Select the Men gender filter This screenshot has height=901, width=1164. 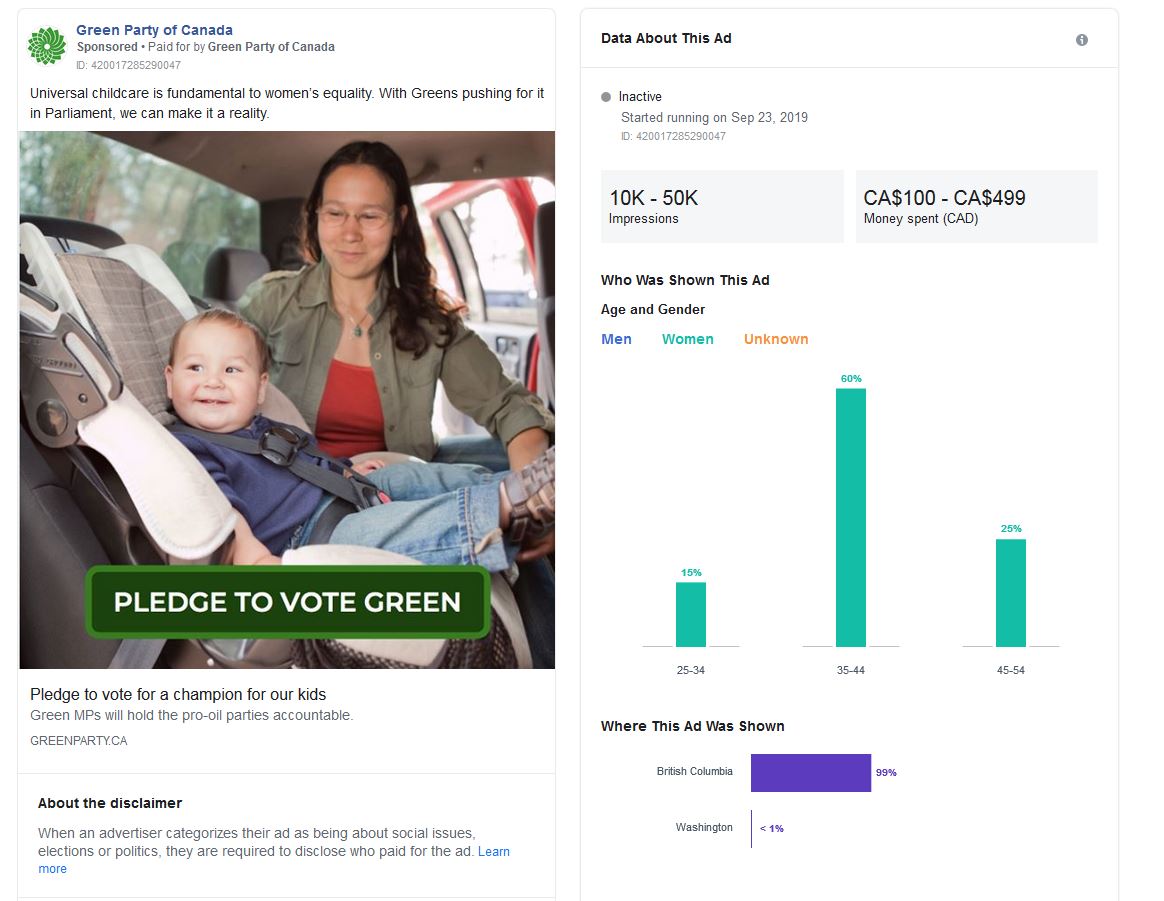[616, 339]
